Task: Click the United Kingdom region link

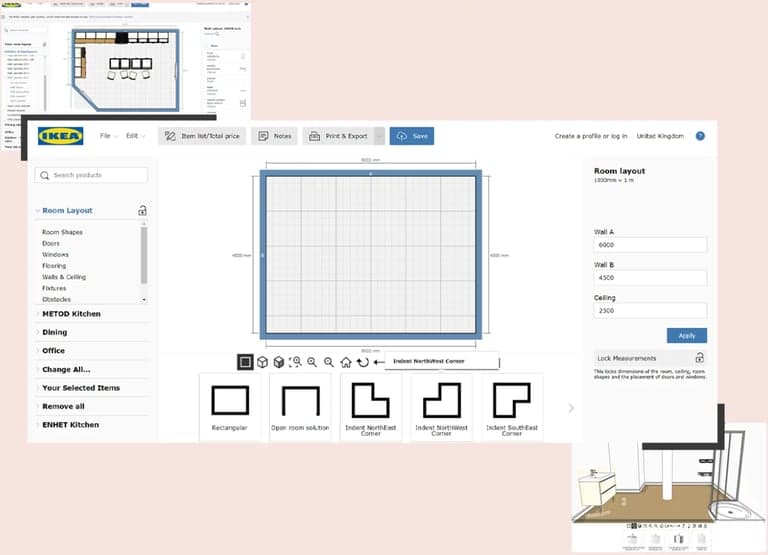Action: click(660, 136)
